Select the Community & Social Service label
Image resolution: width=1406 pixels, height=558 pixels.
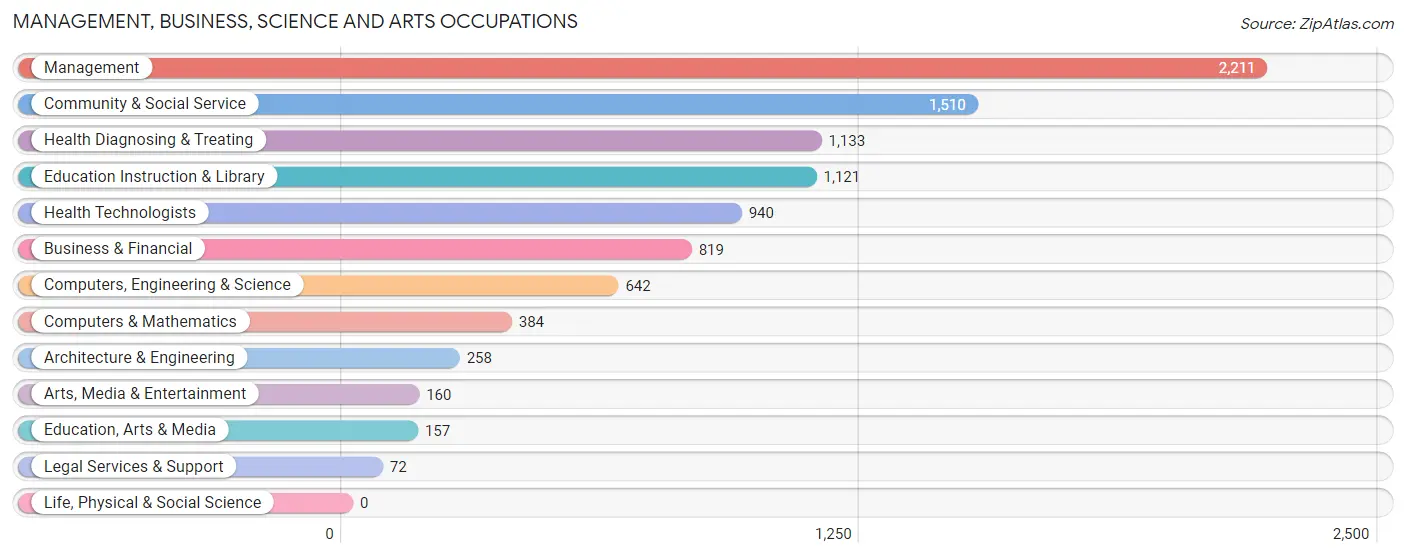click(x=144, y=104)
